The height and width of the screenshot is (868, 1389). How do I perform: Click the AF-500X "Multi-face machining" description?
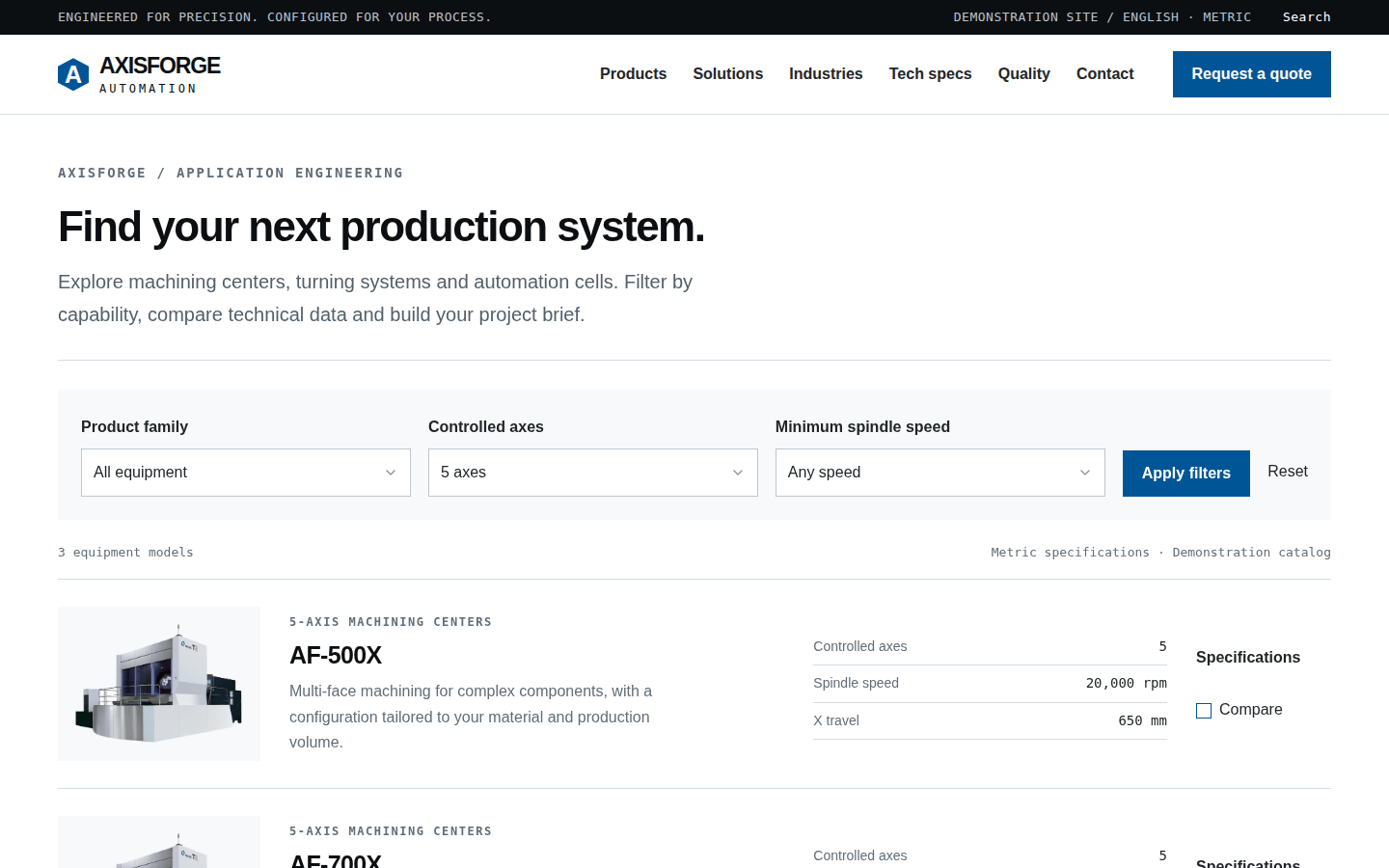473,717
